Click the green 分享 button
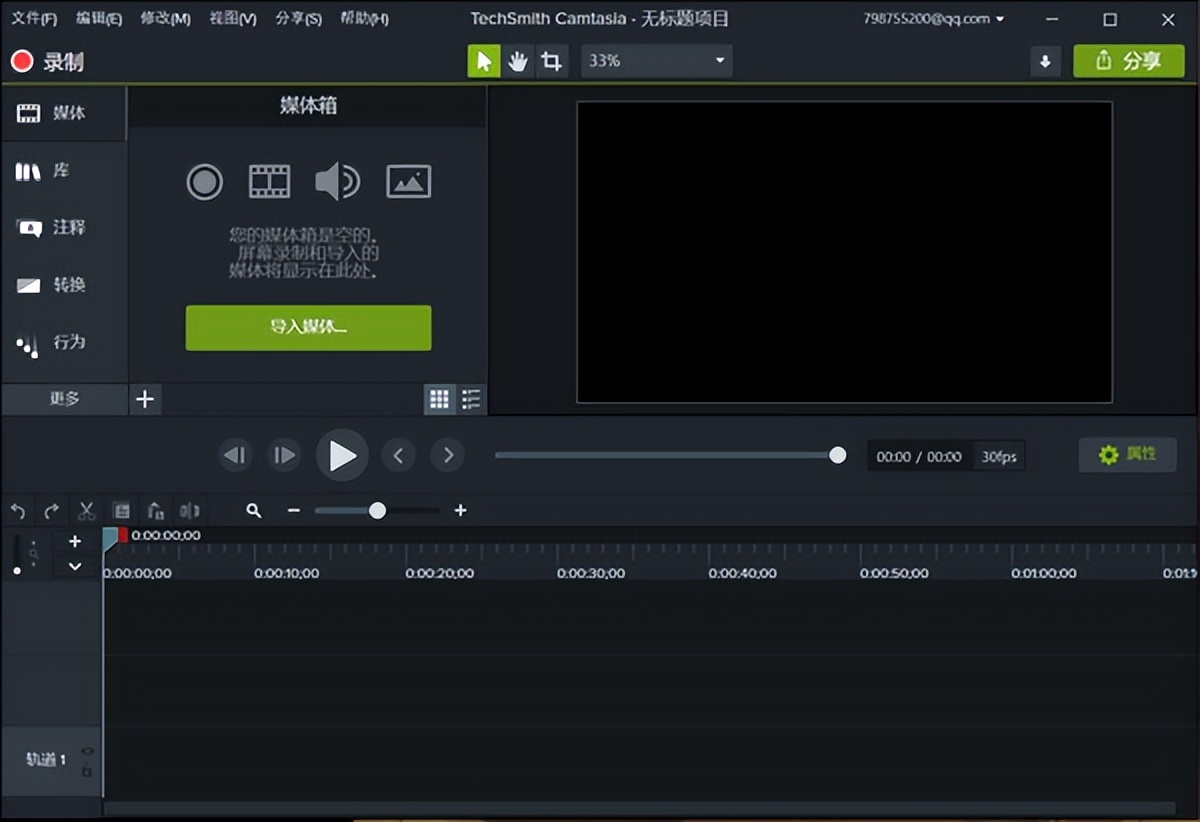Image resolution: width=1200 pixels, height=822 pixels. point(1128,61)
